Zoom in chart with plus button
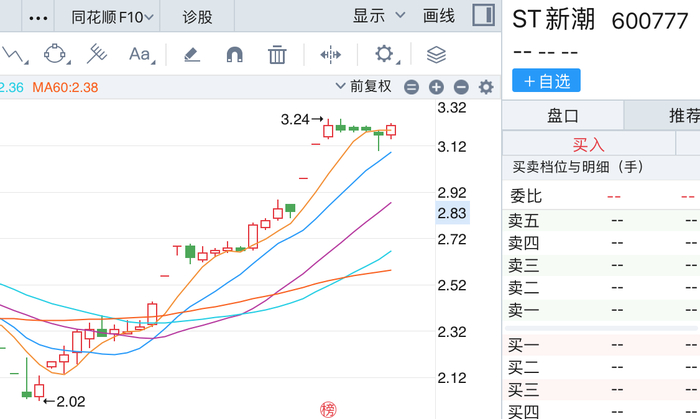This screenshot has width=700, height=419. (x=436, y=87)
